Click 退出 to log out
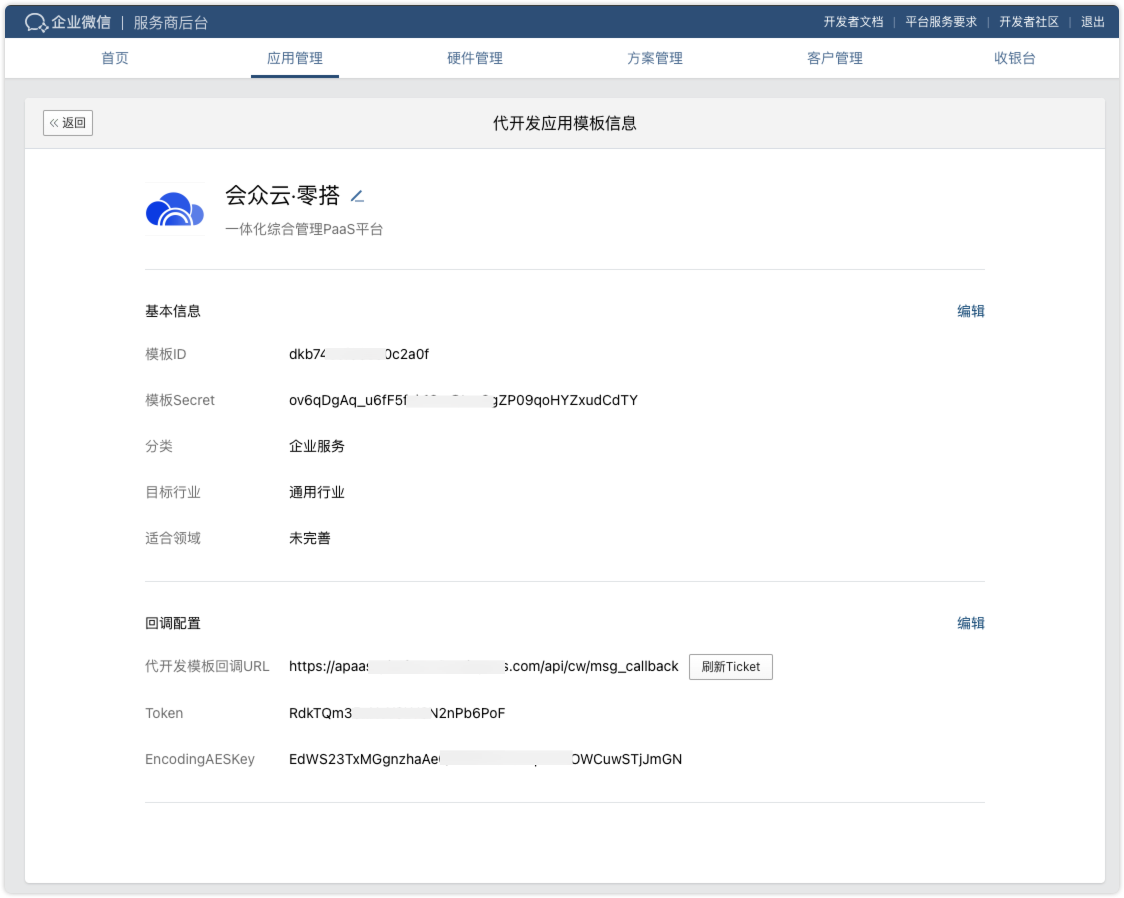This screenshot has height=898, width=1124. tap(1092, 22)
